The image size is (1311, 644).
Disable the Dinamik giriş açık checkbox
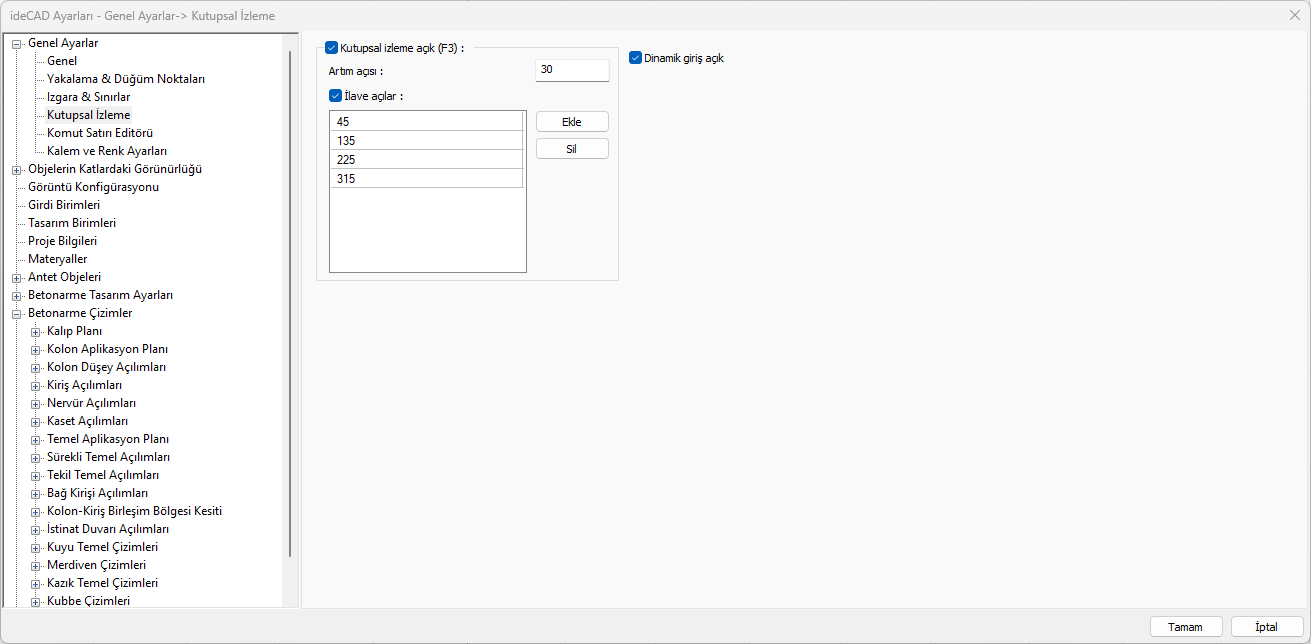coord(635,58)
